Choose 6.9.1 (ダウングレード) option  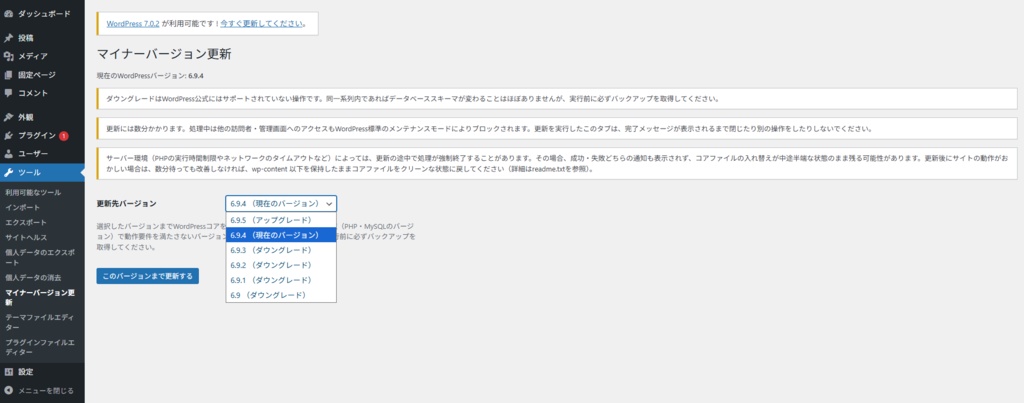point(281,280)
